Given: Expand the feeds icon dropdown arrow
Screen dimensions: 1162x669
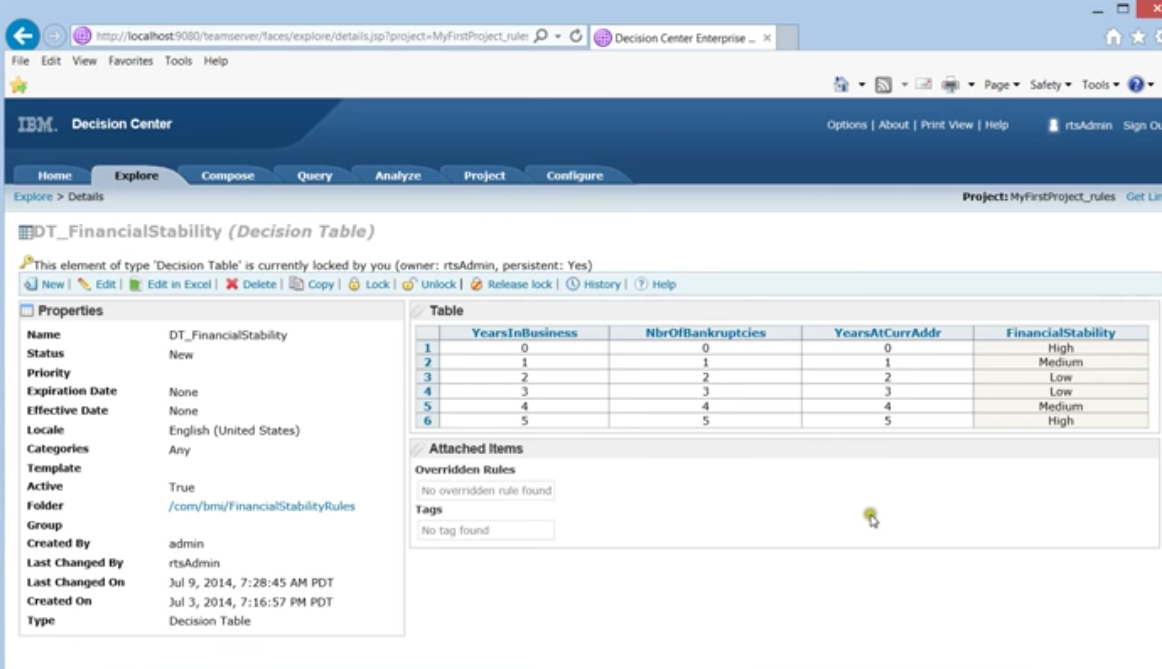Looking at the screenshot, I should point(904,84).
